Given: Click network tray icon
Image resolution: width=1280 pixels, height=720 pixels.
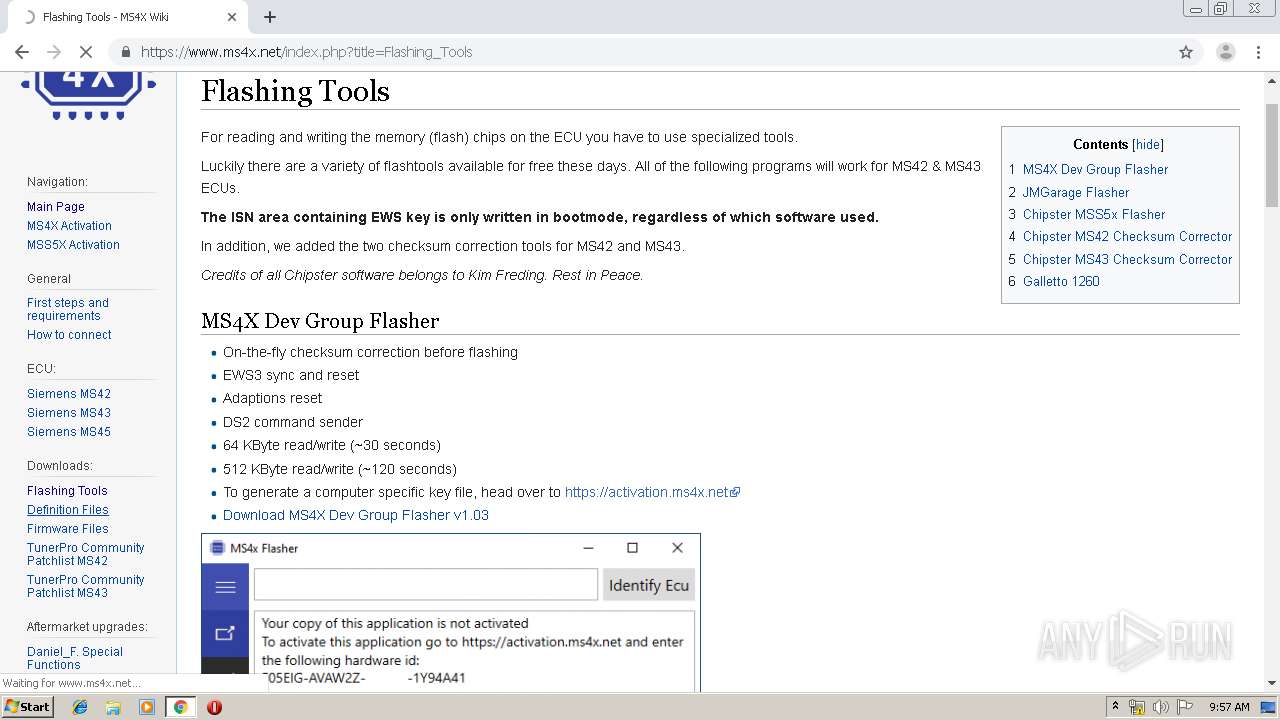Looking at the screenshot, I should coord(1138,707).
